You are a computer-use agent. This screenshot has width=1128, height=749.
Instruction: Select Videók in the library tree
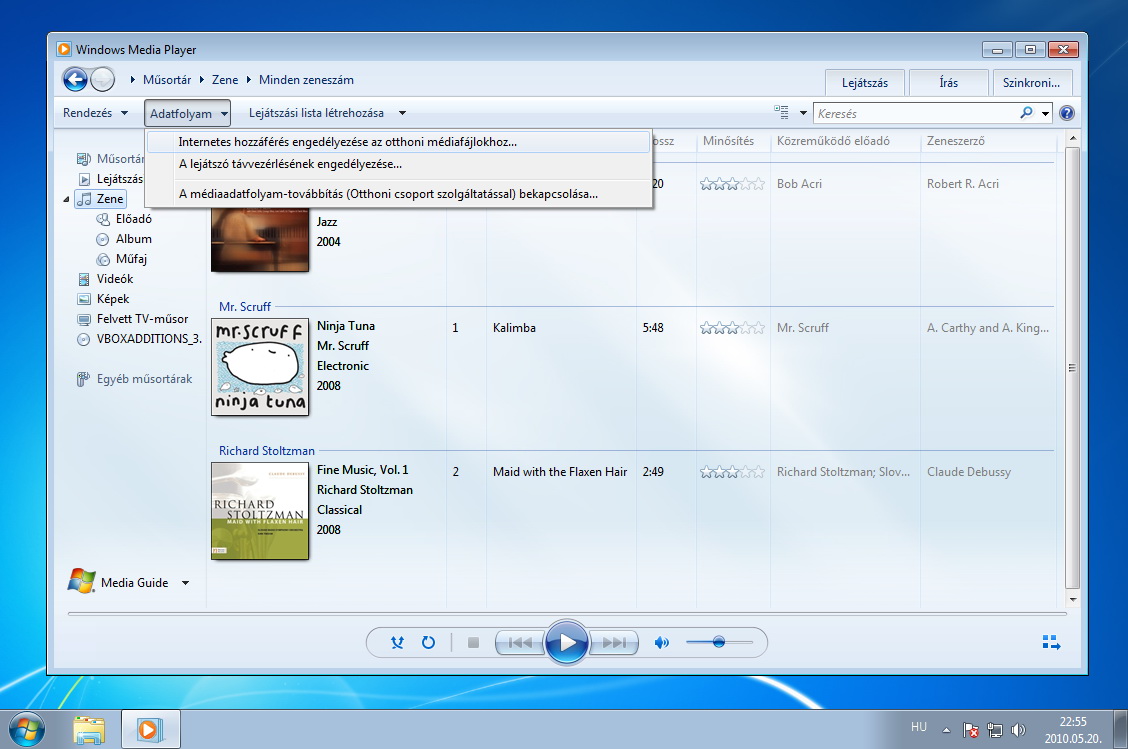[x=114, y=279]
